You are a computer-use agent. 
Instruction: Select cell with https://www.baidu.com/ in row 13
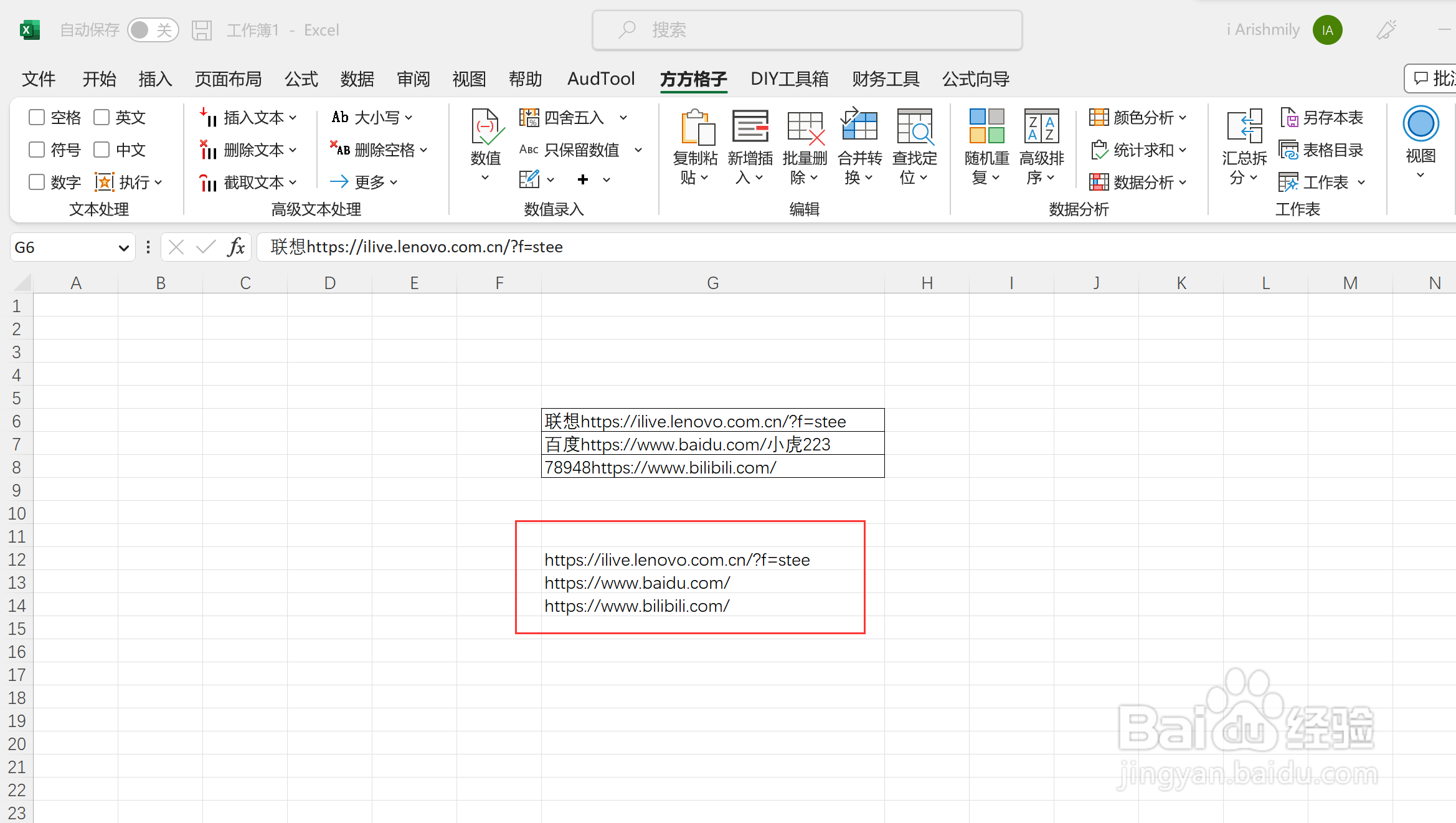pos(713,582)
